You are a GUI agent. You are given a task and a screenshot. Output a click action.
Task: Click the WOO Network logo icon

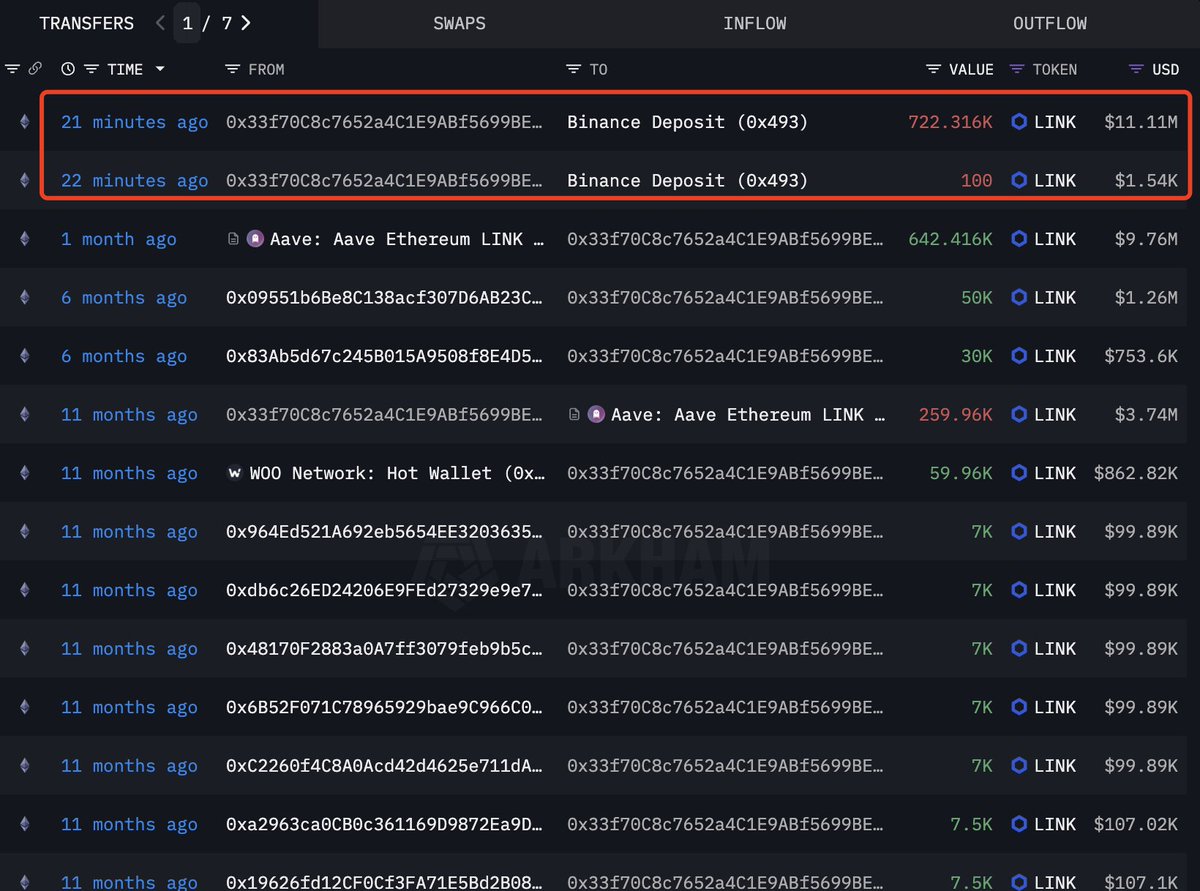coord(234,473)
